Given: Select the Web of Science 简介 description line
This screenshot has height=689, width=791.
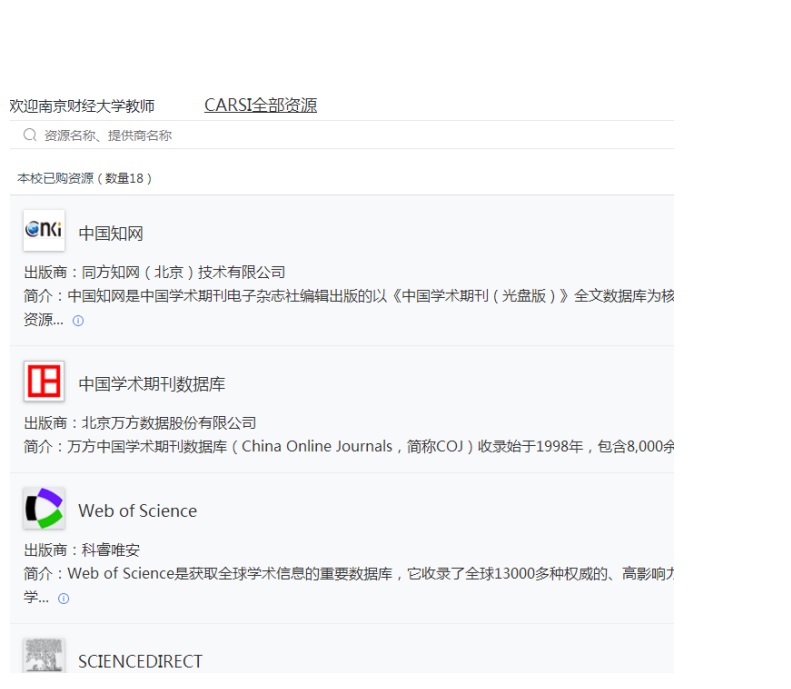Looking at the screenshot, I should click(349, 573).
